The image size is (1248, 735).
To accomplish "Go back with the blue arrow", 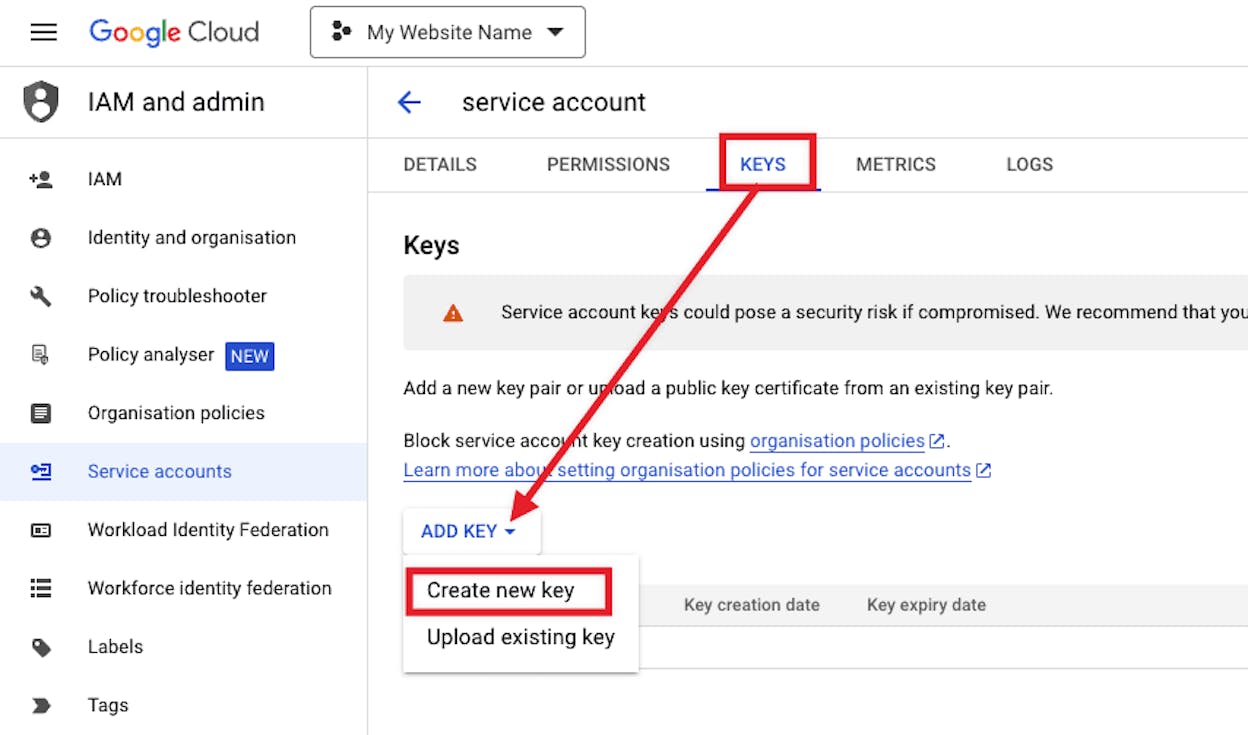I will [x=409, y=102].
